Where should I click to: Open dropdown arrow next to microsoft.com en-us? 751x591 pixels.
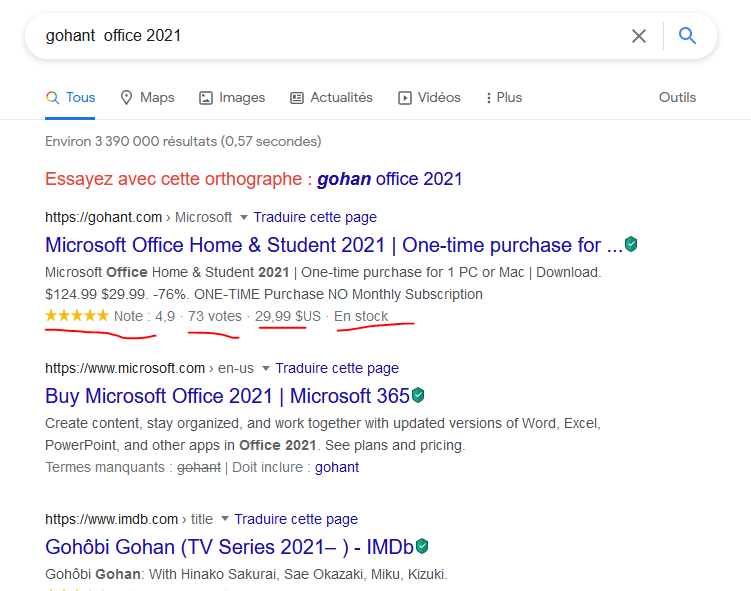[265, 368]
